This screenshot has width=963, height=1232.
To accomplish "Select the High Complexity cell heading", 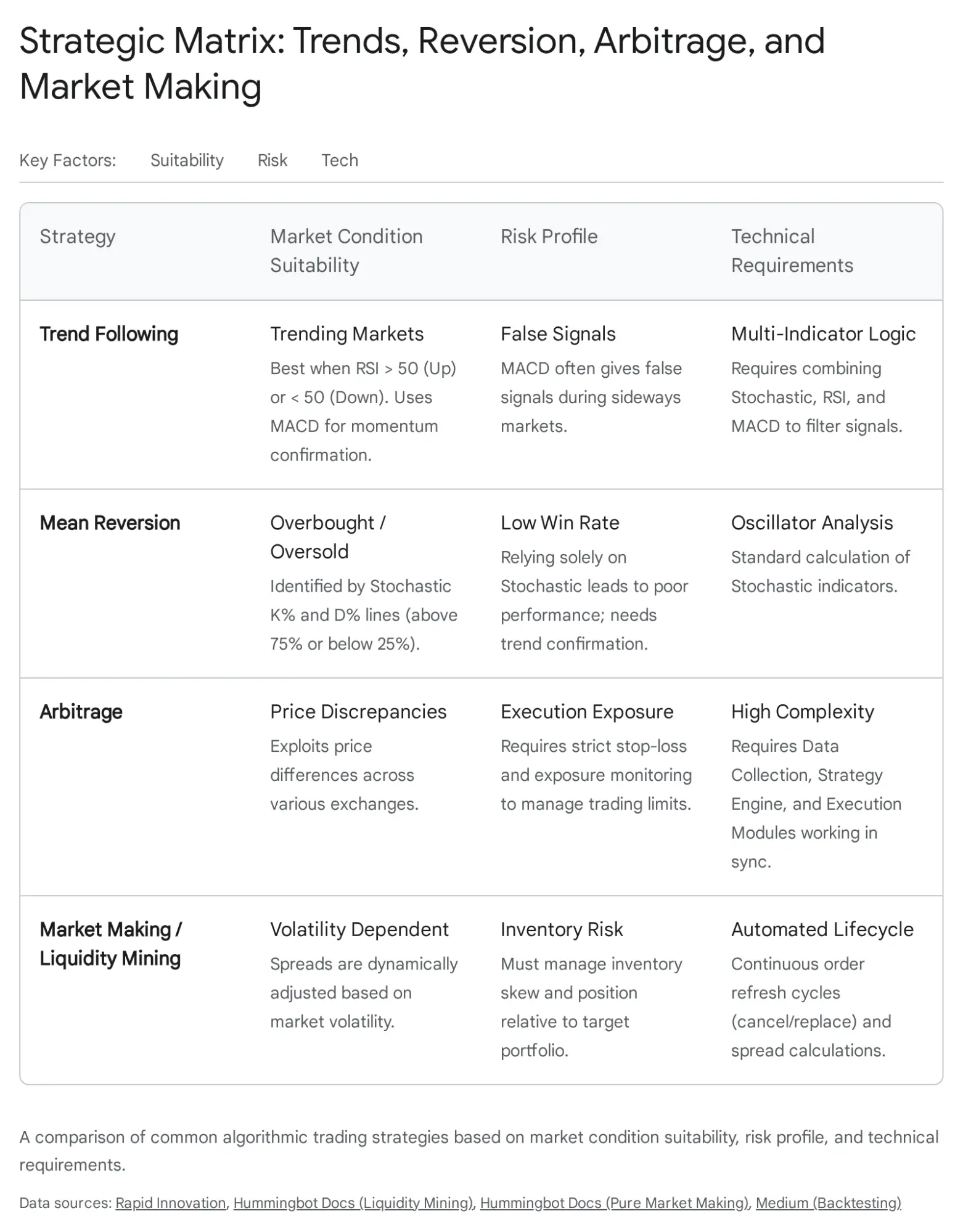I will (802, 712).
